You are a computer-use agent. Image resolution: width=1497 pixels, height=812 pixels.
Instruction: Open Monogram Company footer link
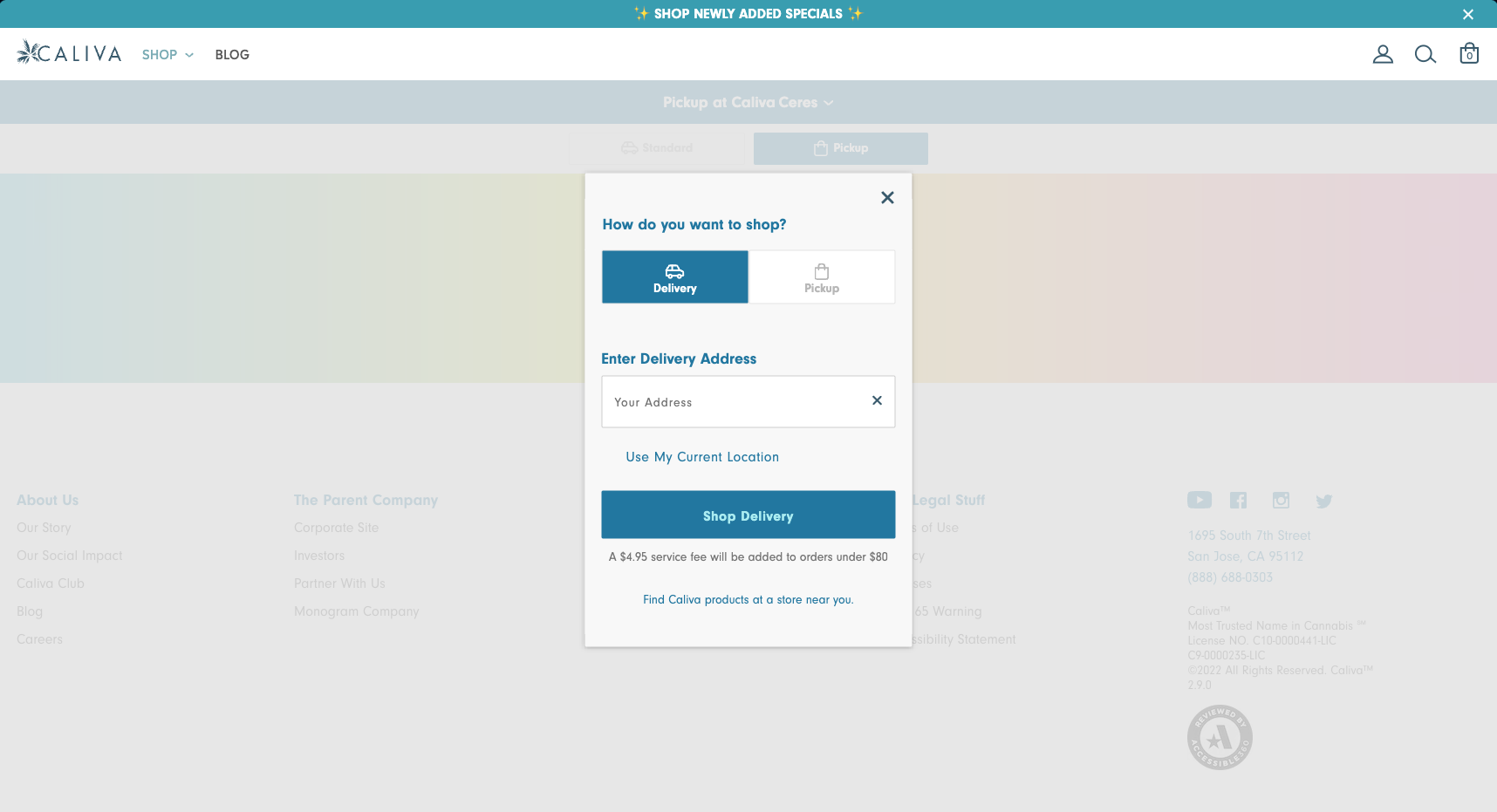pyautogui.click(x=357, y=611)
